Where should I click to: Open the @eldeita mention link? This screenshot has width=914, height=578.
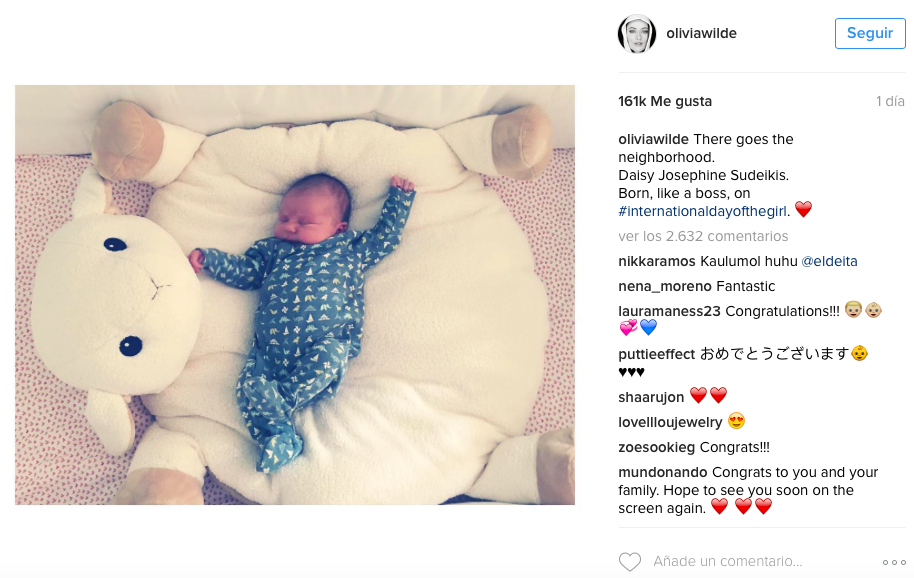829,261
